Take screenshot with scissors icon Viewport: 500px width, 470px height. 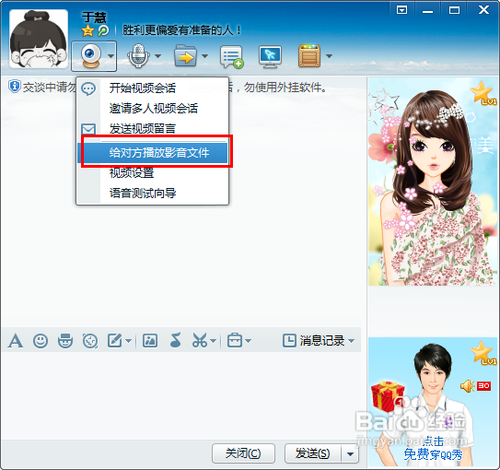[199, 341]
